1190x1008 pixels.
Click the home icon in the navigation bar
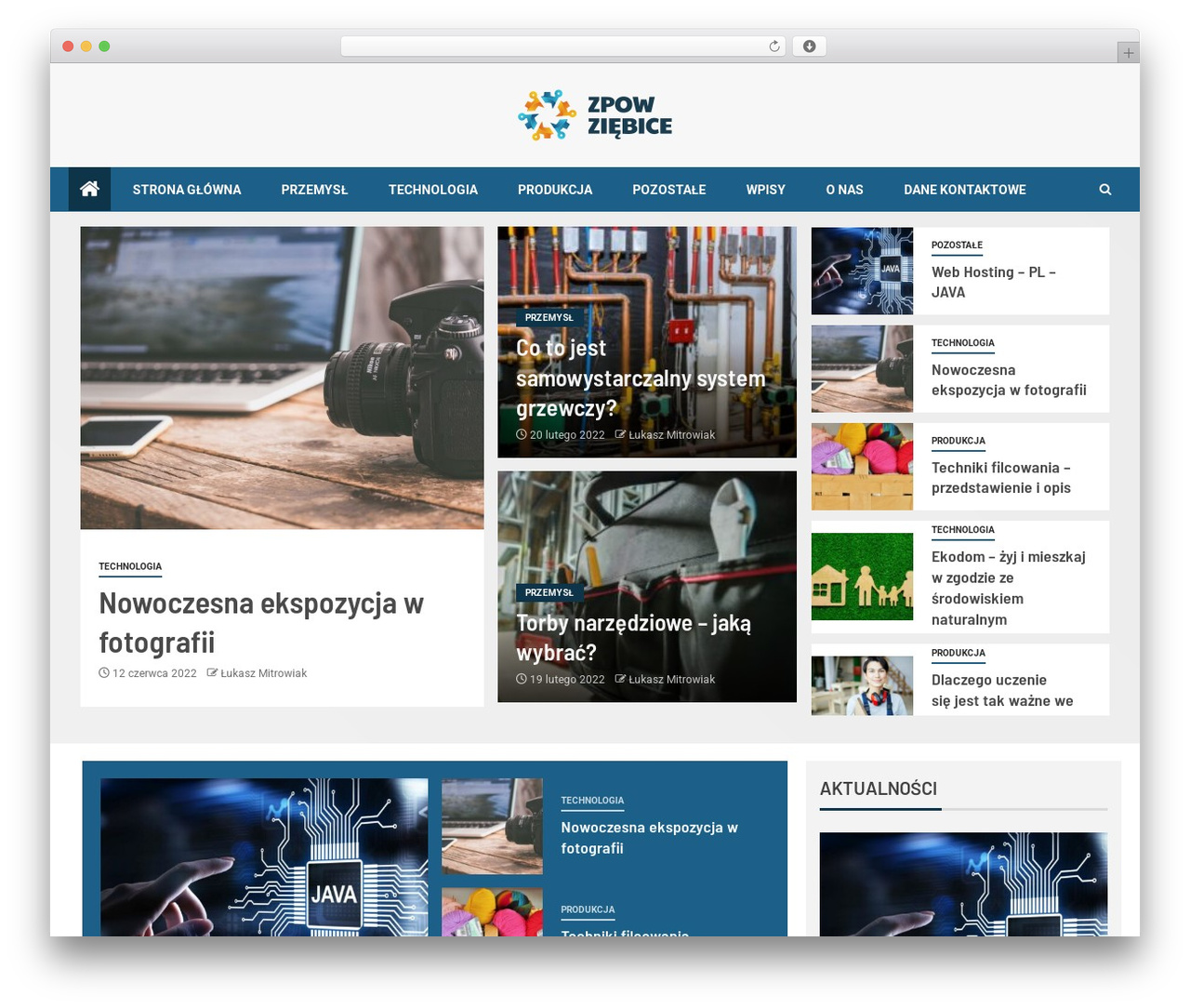pos(89,190)
